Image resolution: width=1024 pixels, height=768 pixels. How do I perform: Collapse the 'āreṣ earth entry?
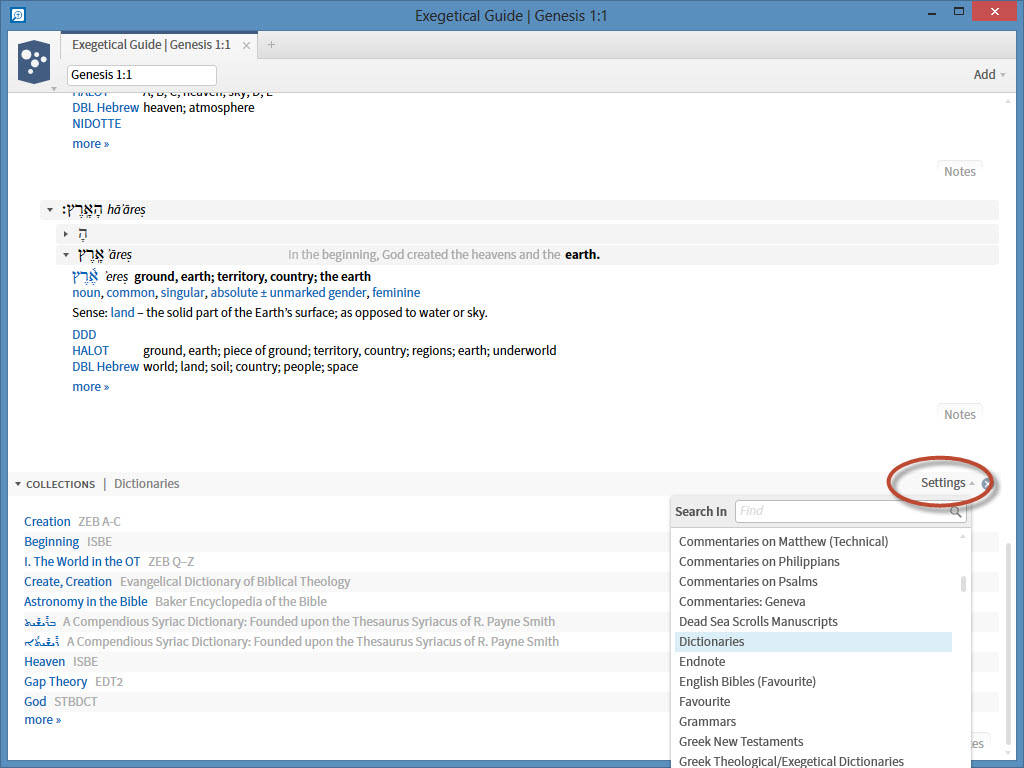[65, 255]
